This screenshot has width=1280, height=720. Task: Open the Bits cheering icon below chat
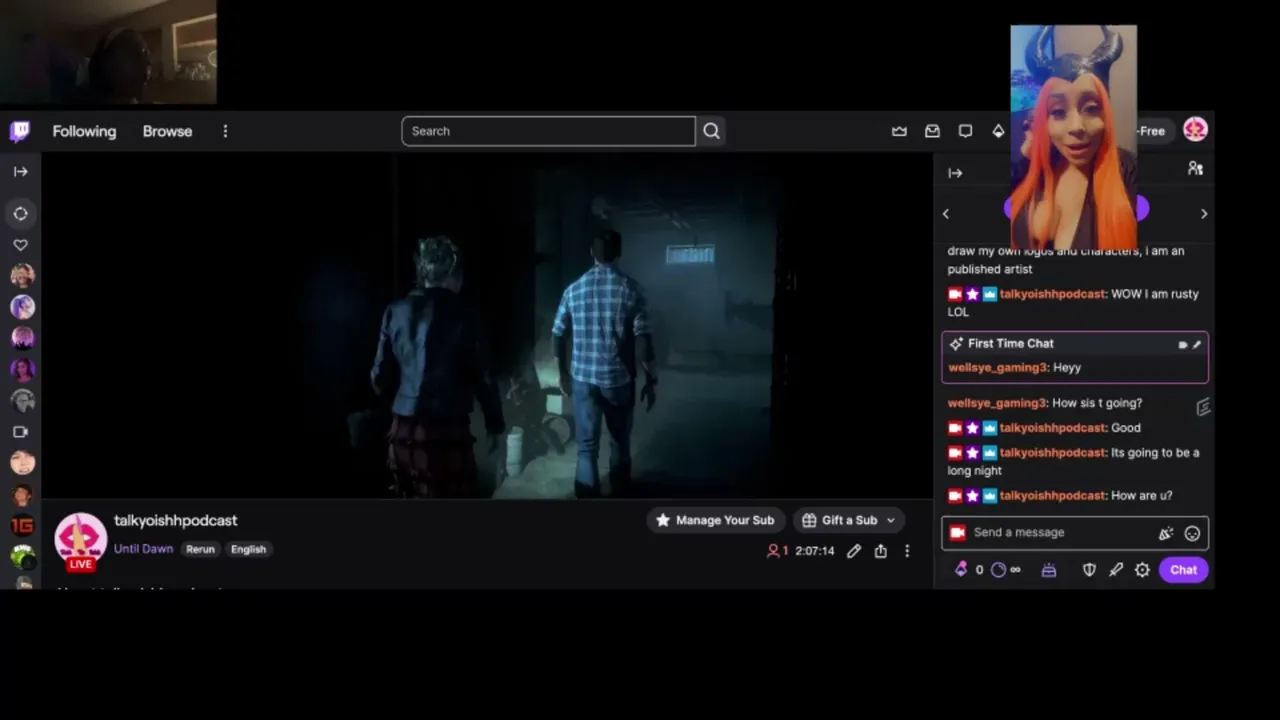tap(961, 569)
